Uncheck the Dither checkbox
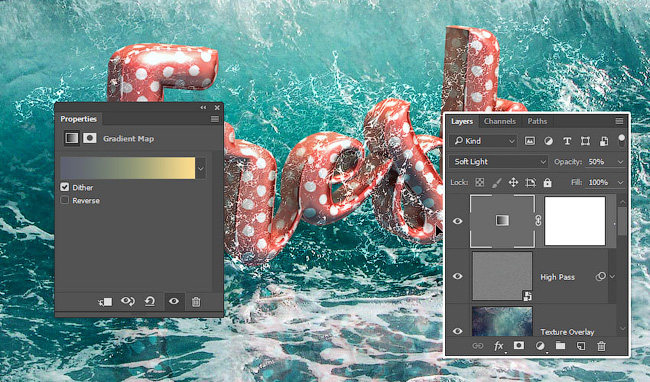650x382 pixels. pyautogui.click(x=65, y=187)
